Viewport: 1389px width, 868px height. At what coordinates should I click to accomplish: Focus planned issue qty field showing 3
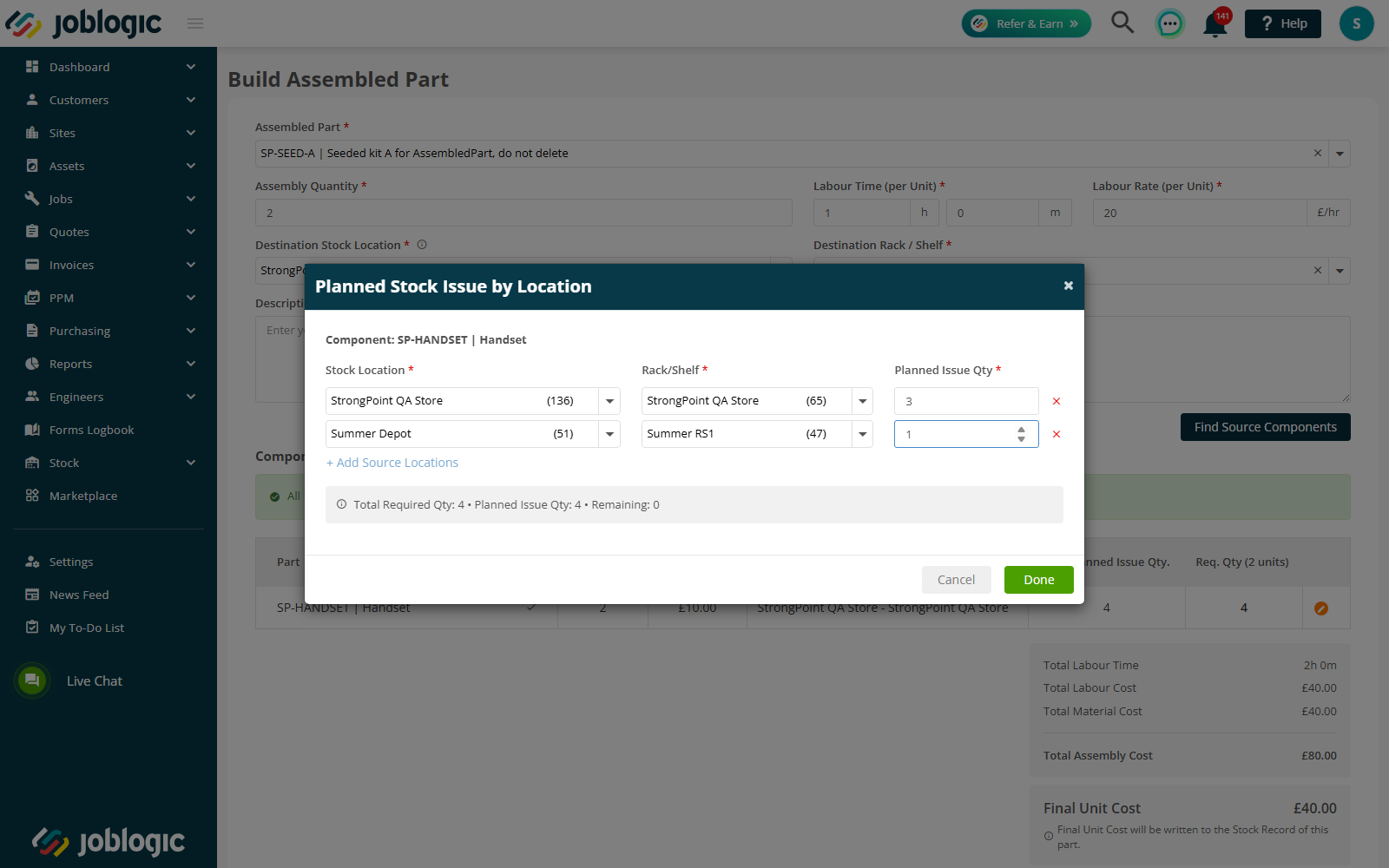(x=966, y=401)
